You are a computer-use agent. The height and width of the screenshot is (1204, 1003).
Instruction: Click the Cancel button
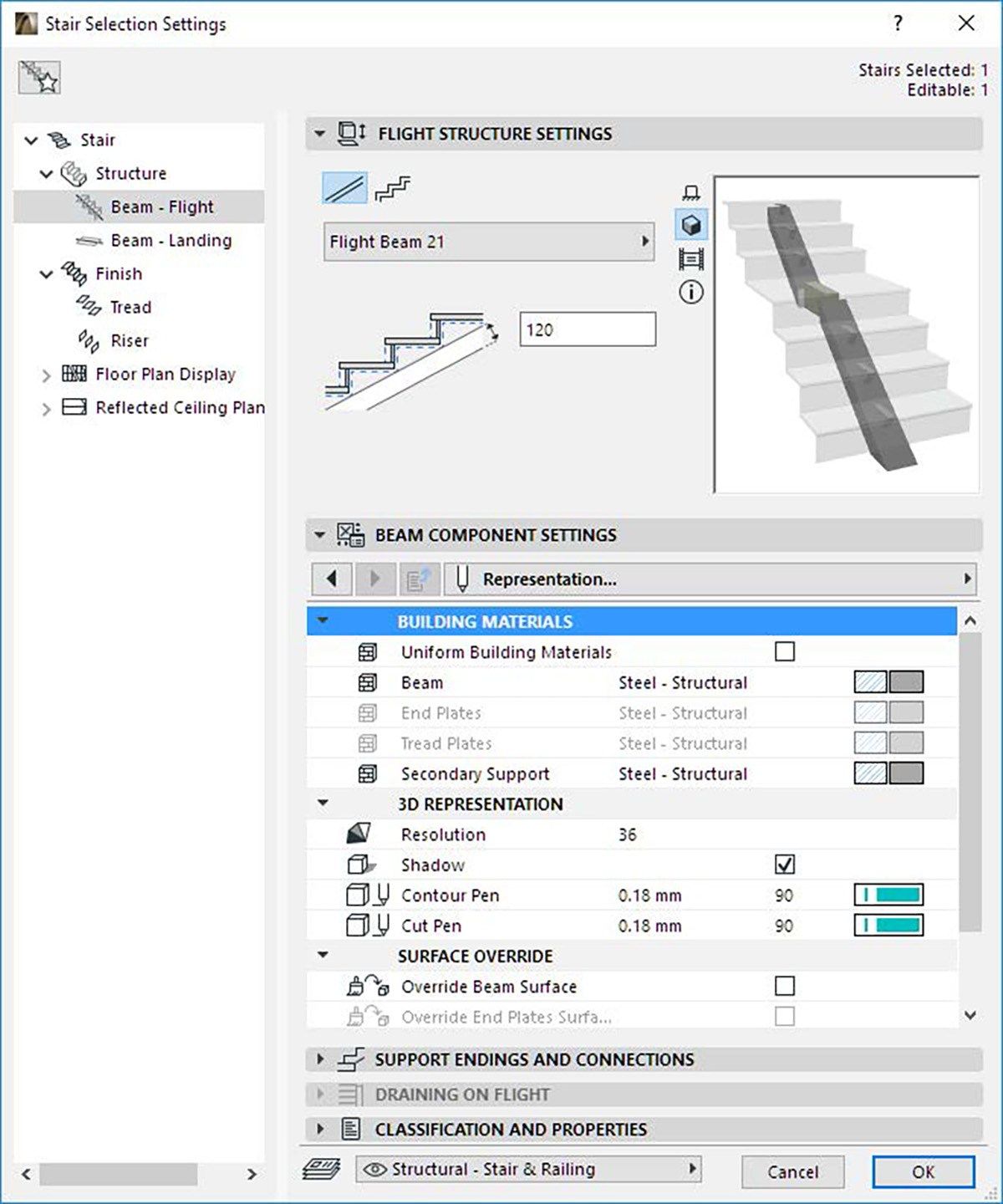pyautogui.click(x=792, y=1171)
